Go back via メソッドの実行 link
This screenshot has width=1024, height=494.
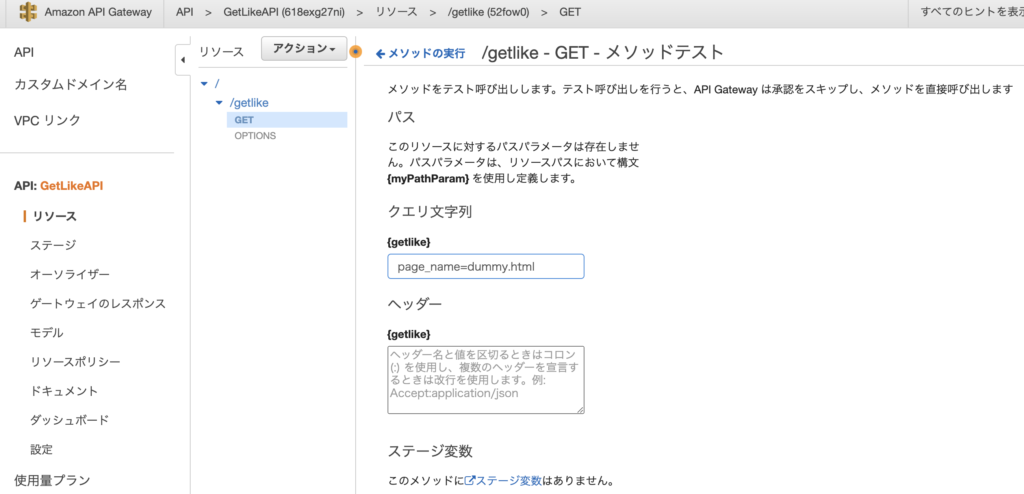tap(426, 54)
